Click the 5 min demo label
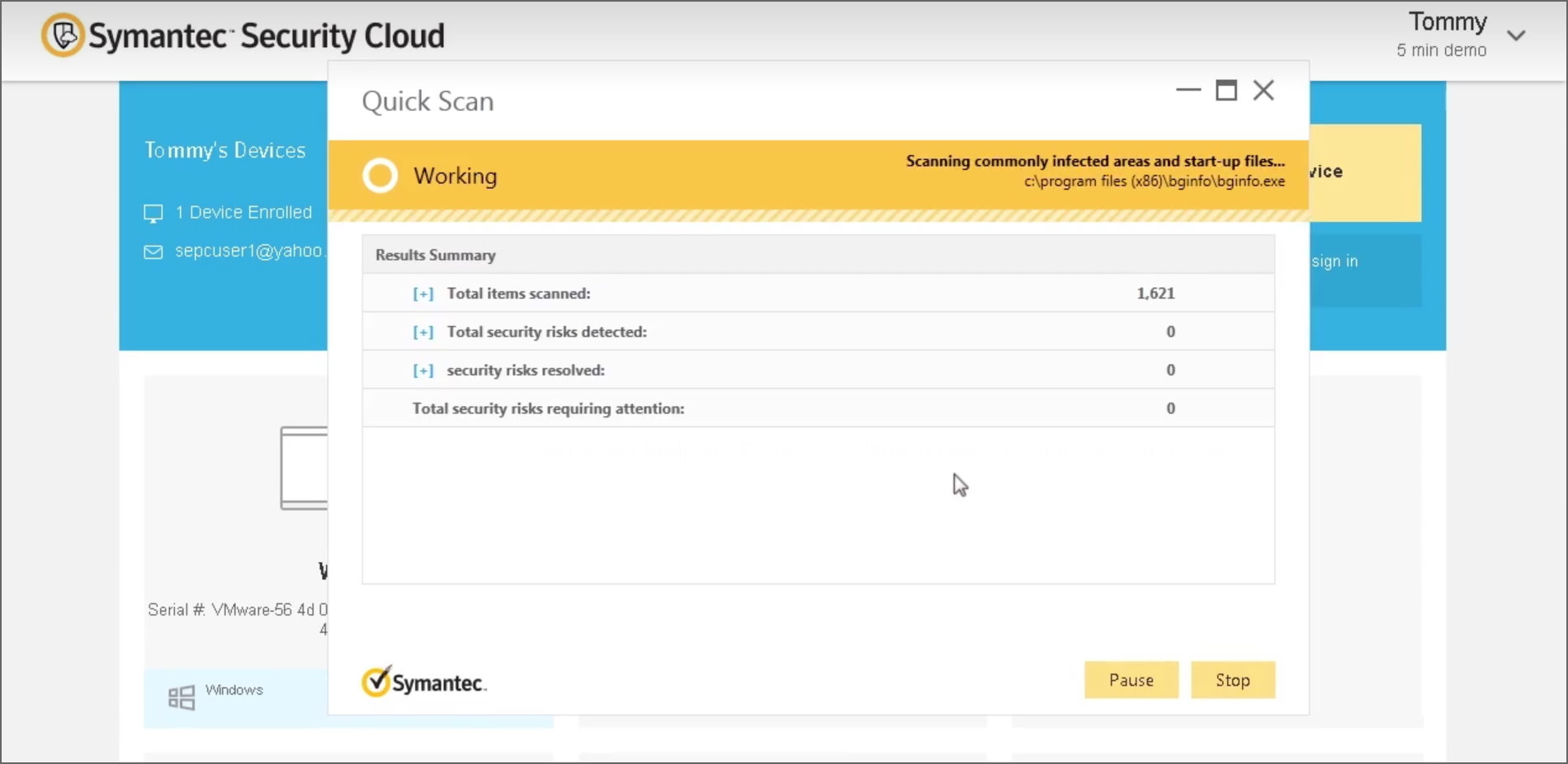1568x764 pixels. coord(1441,50)
